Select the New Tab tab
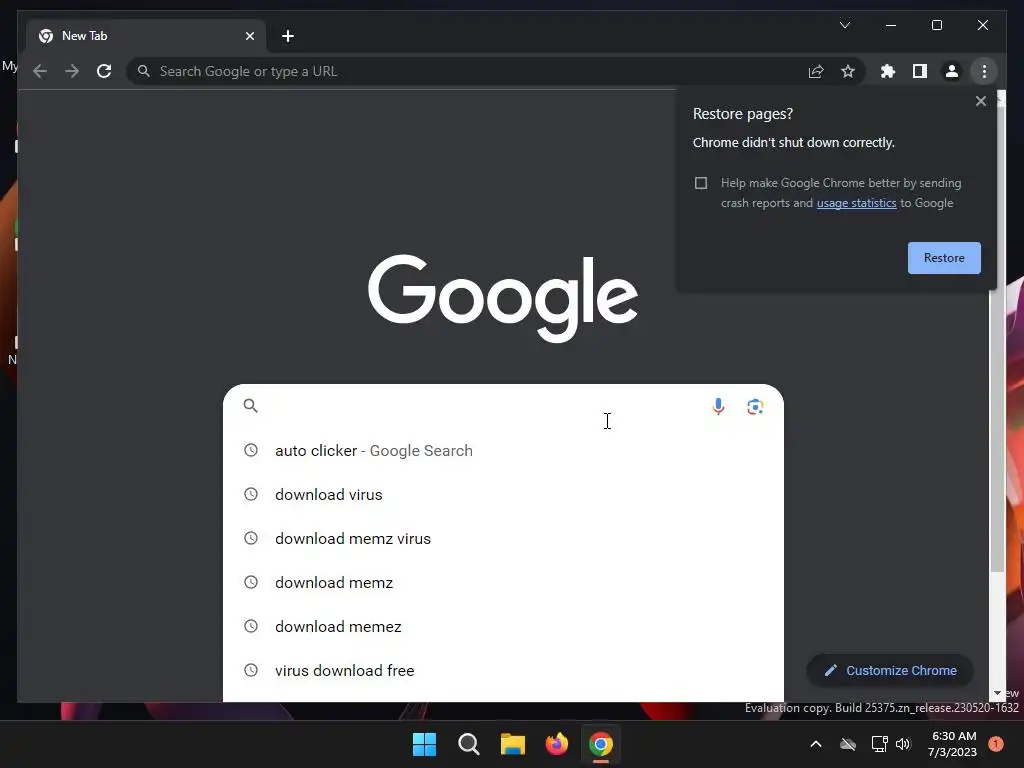Viewport: 1024px width, 768px height. pyautogui.click(x=146, y=36)
